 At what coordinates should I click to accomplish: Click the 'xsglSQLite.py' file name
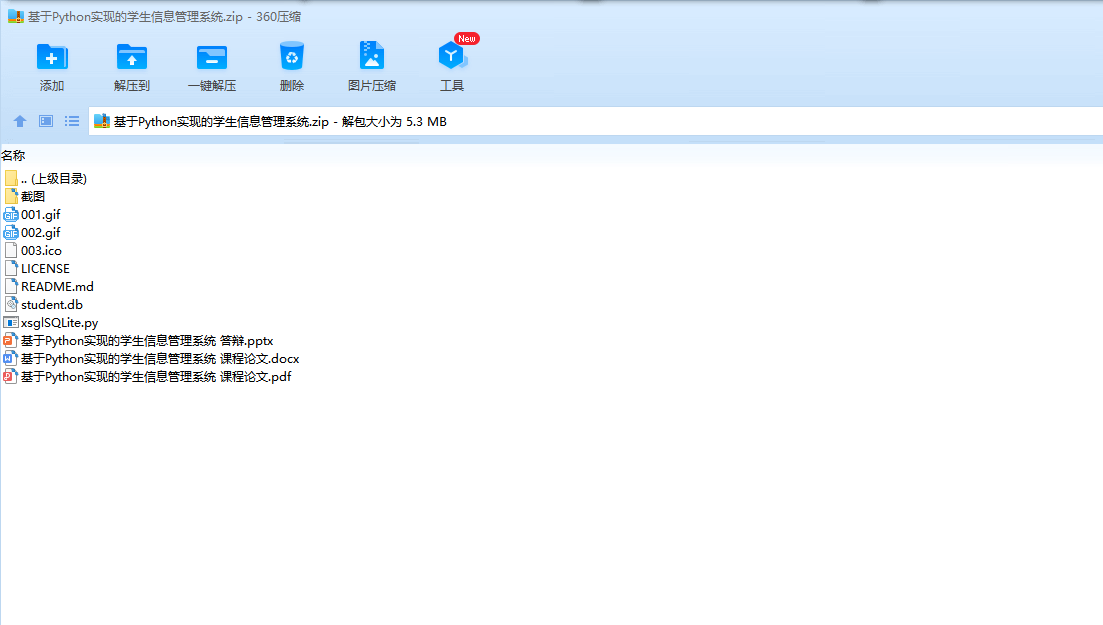click(x=60, y=322)
